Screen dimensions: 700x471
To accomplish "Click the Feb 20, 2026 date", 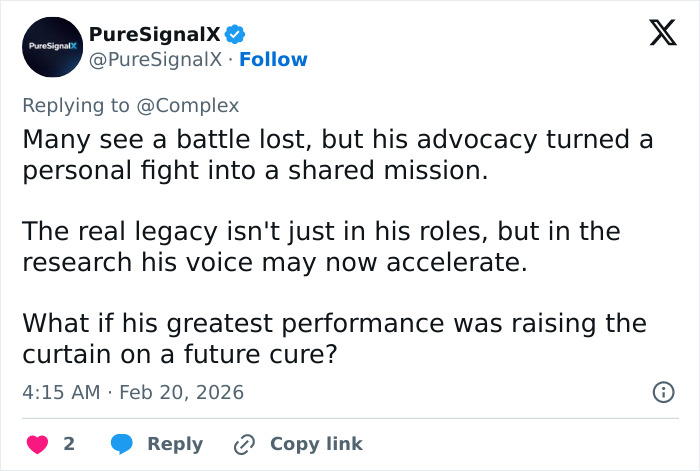I will click(x=181, y=392).
